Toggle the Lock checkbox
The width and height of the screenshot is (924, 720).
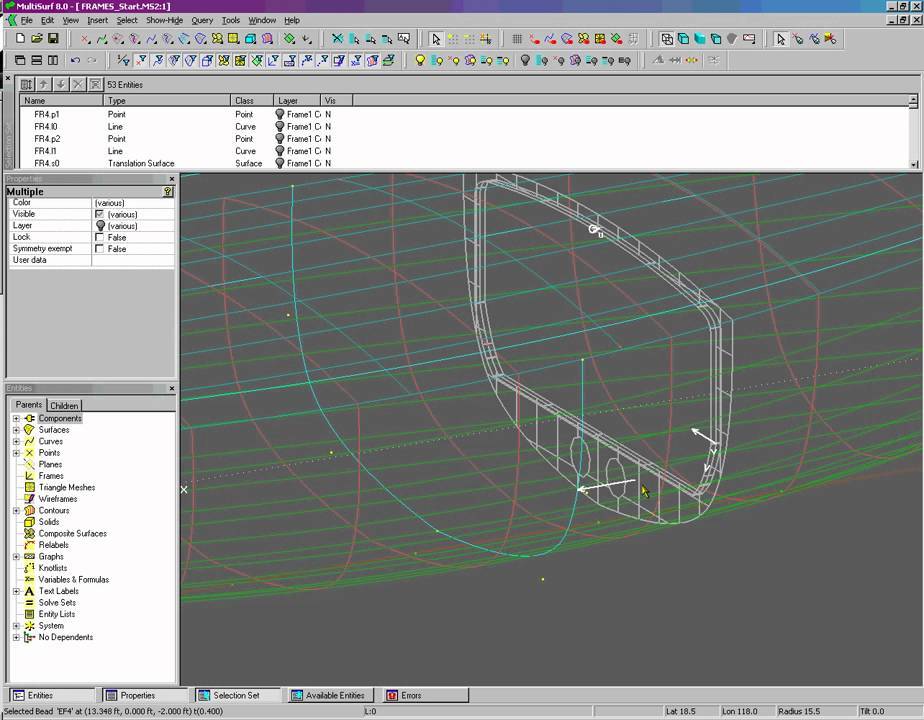tap(99, 237)
